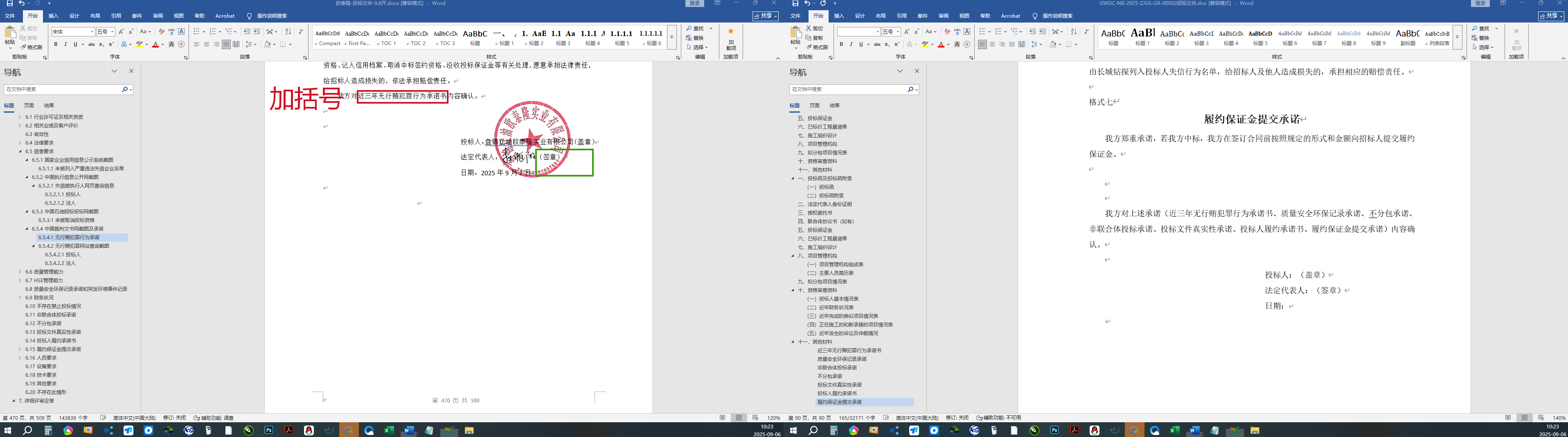Copy the selection in the right Word window
This screenshot has height=437, width=1568.
(814, 38)
